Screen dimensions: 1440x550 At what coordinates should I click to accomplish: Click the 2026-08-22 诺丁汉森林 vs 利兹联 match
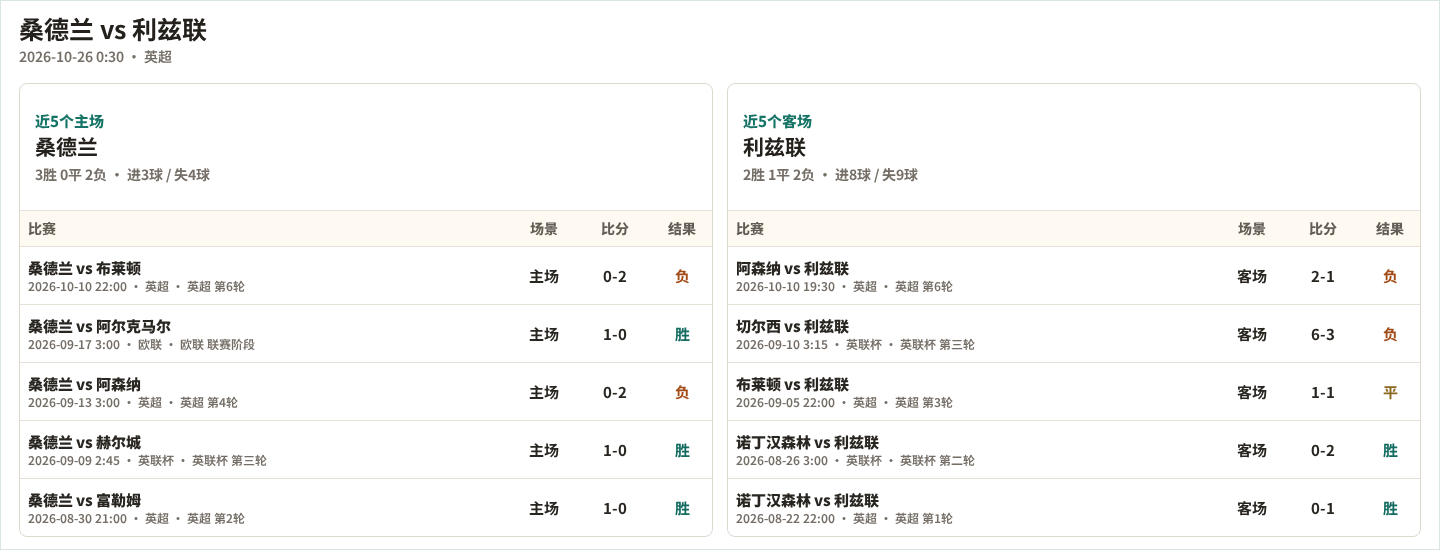[1074, 508]
